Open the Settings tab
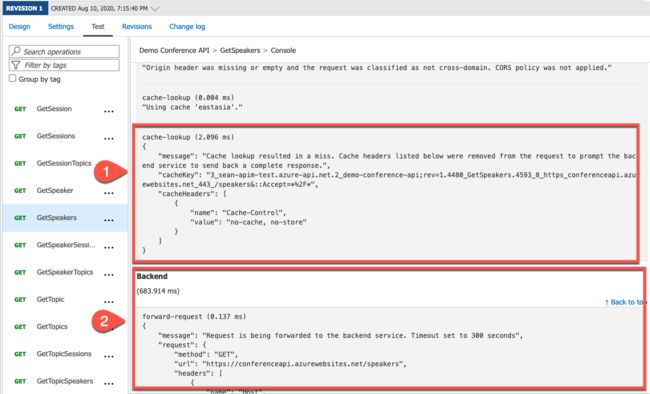The image size is (650, 394). pyautogui.click(x=61, y=27)
